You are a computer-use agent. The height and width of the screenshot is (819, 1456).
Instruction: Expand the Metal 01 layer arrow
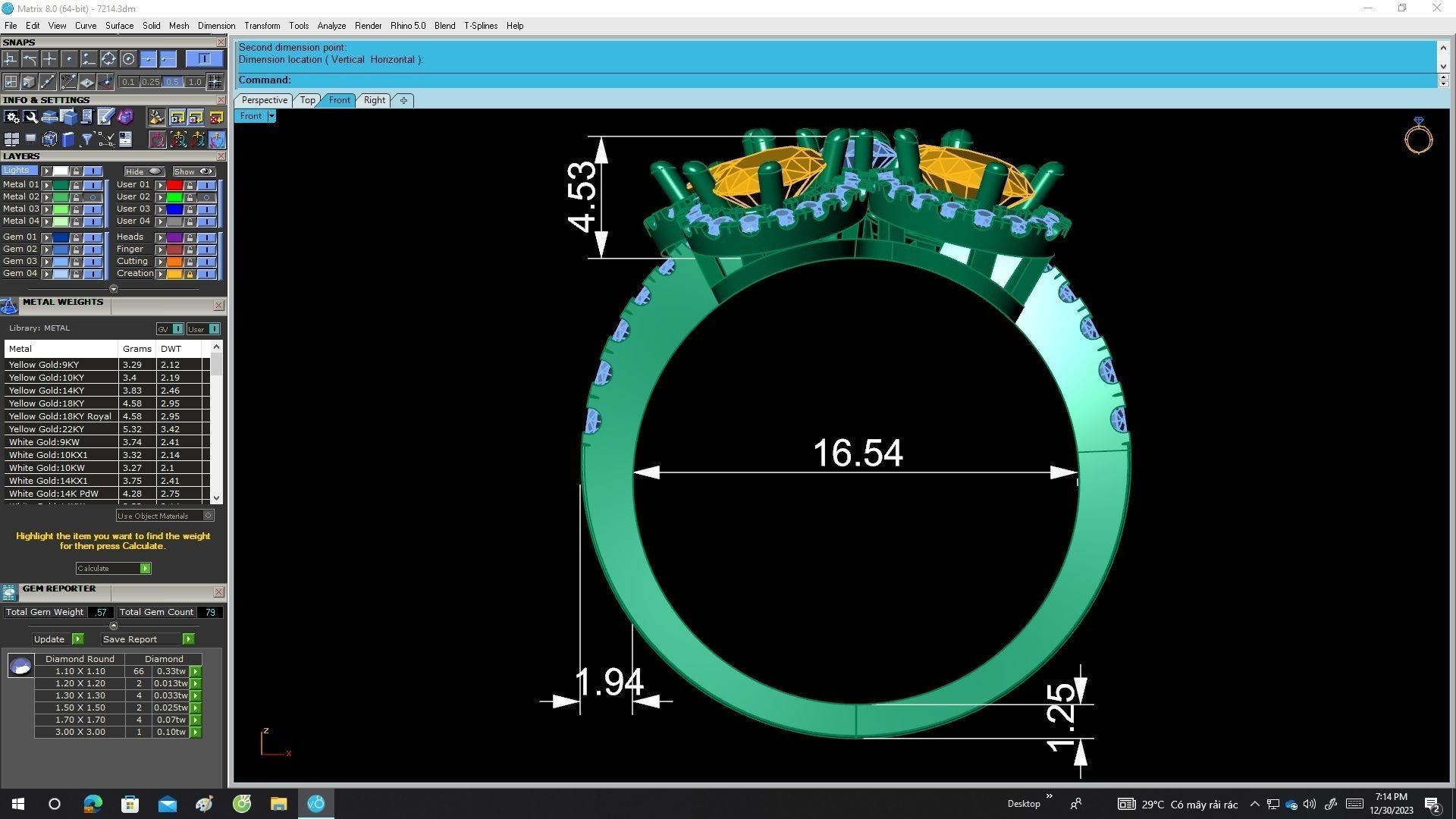(47, 185)
